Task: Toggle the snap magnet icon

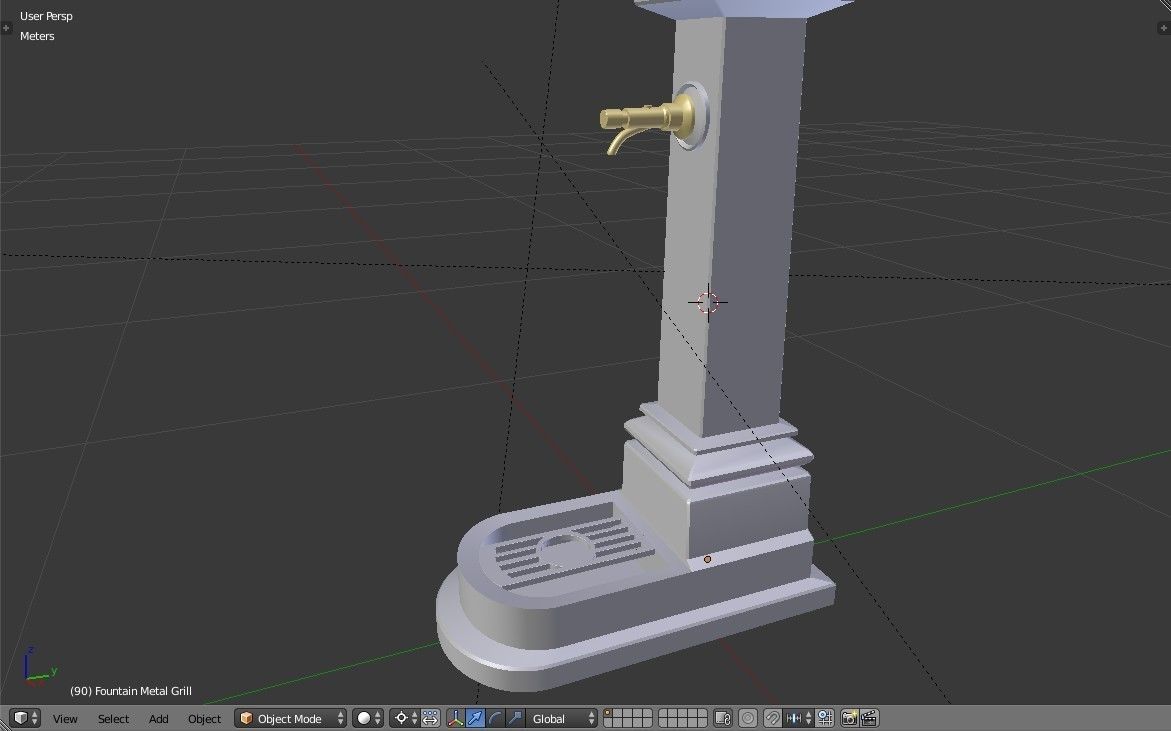Action: point(773,718)
